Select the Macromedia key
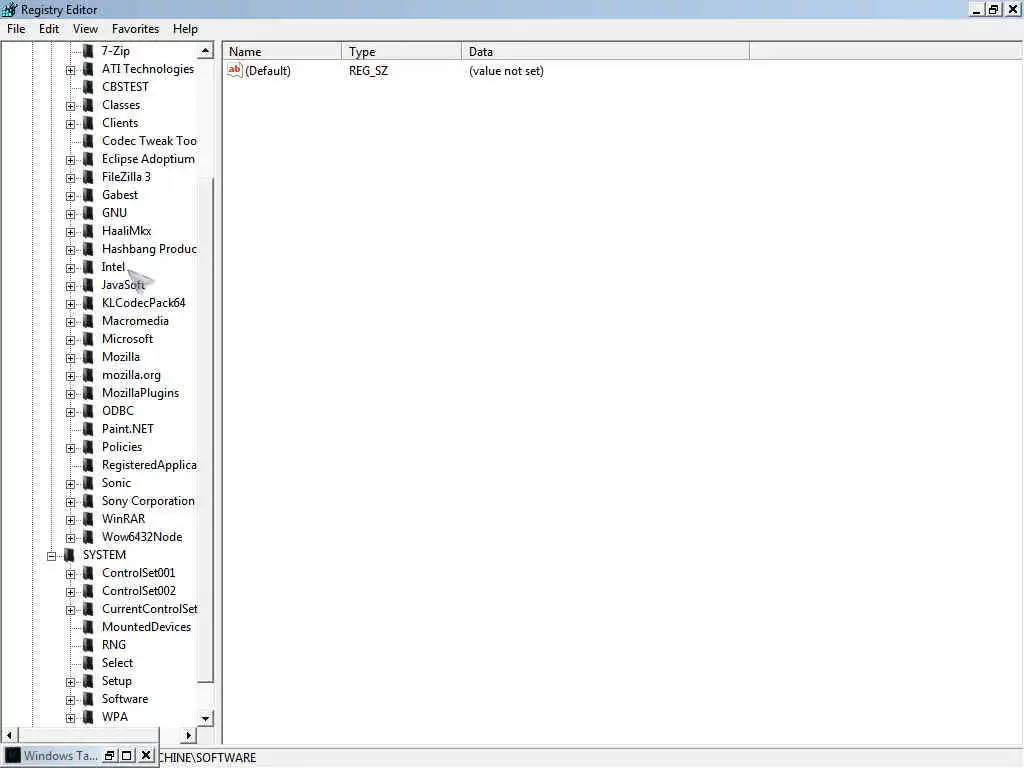The image size is (1024, 768). 135,321
